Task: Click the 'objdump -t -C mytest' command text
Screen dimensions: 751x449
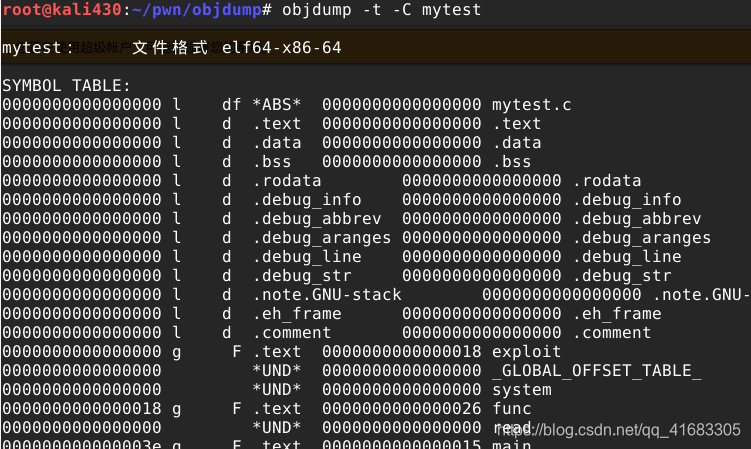Action: click(381, 10)
